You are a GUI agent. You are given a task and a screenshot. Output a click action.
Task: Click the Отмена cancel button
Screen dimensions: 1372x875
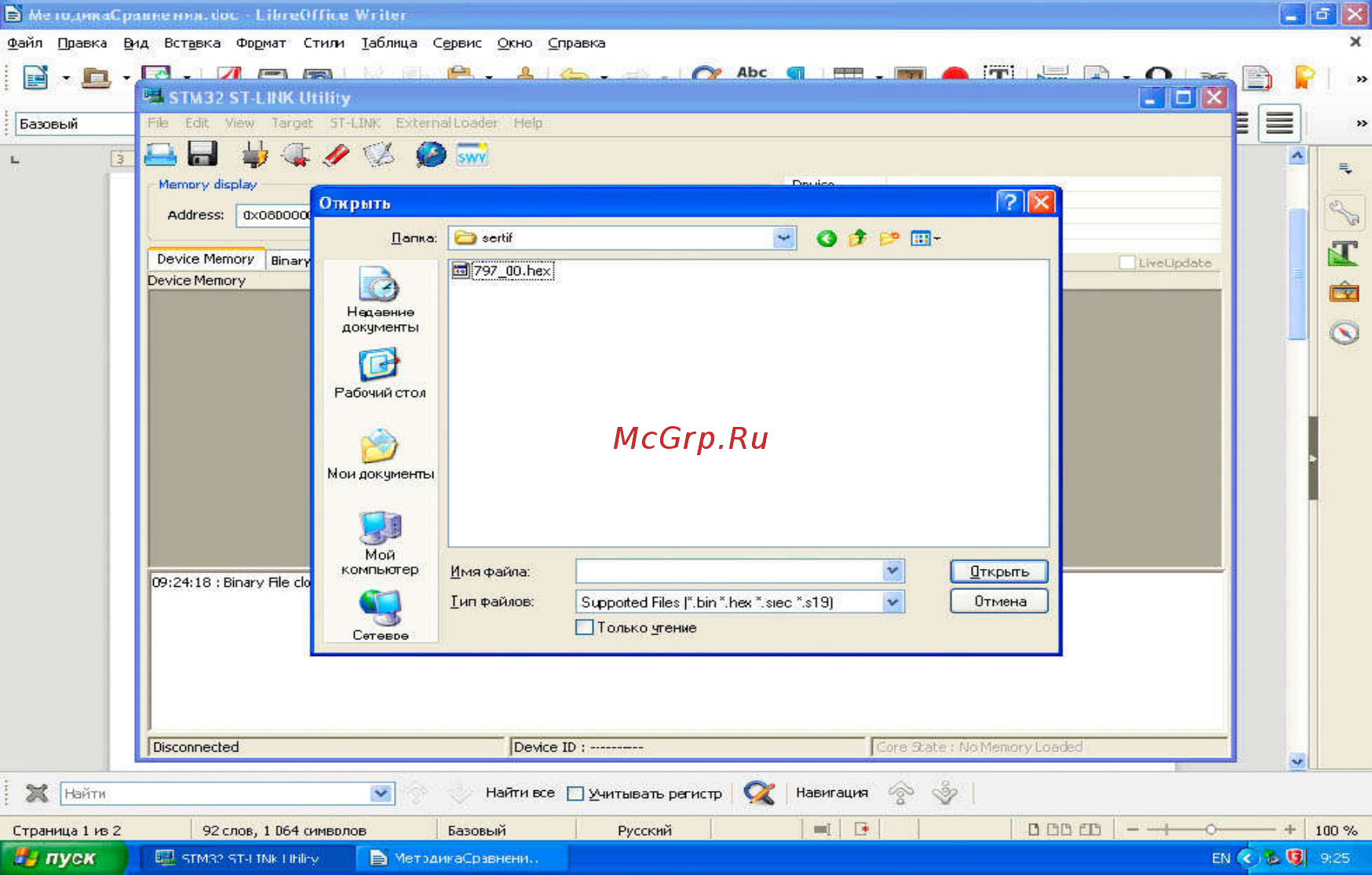pyautogui.click(x=999, y=601)
